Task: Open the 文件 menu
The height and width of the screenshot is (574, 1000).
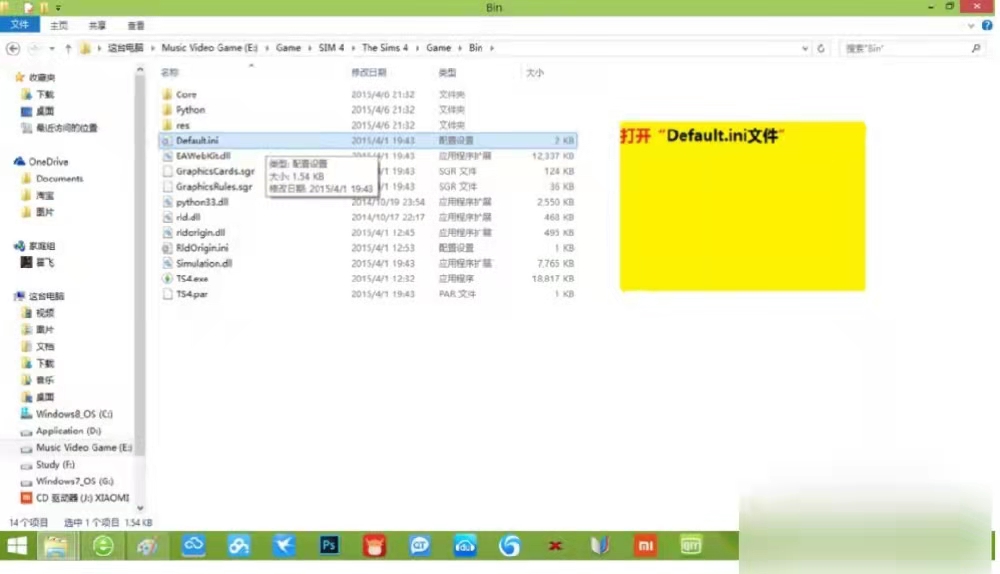Action: click(20, 25)
